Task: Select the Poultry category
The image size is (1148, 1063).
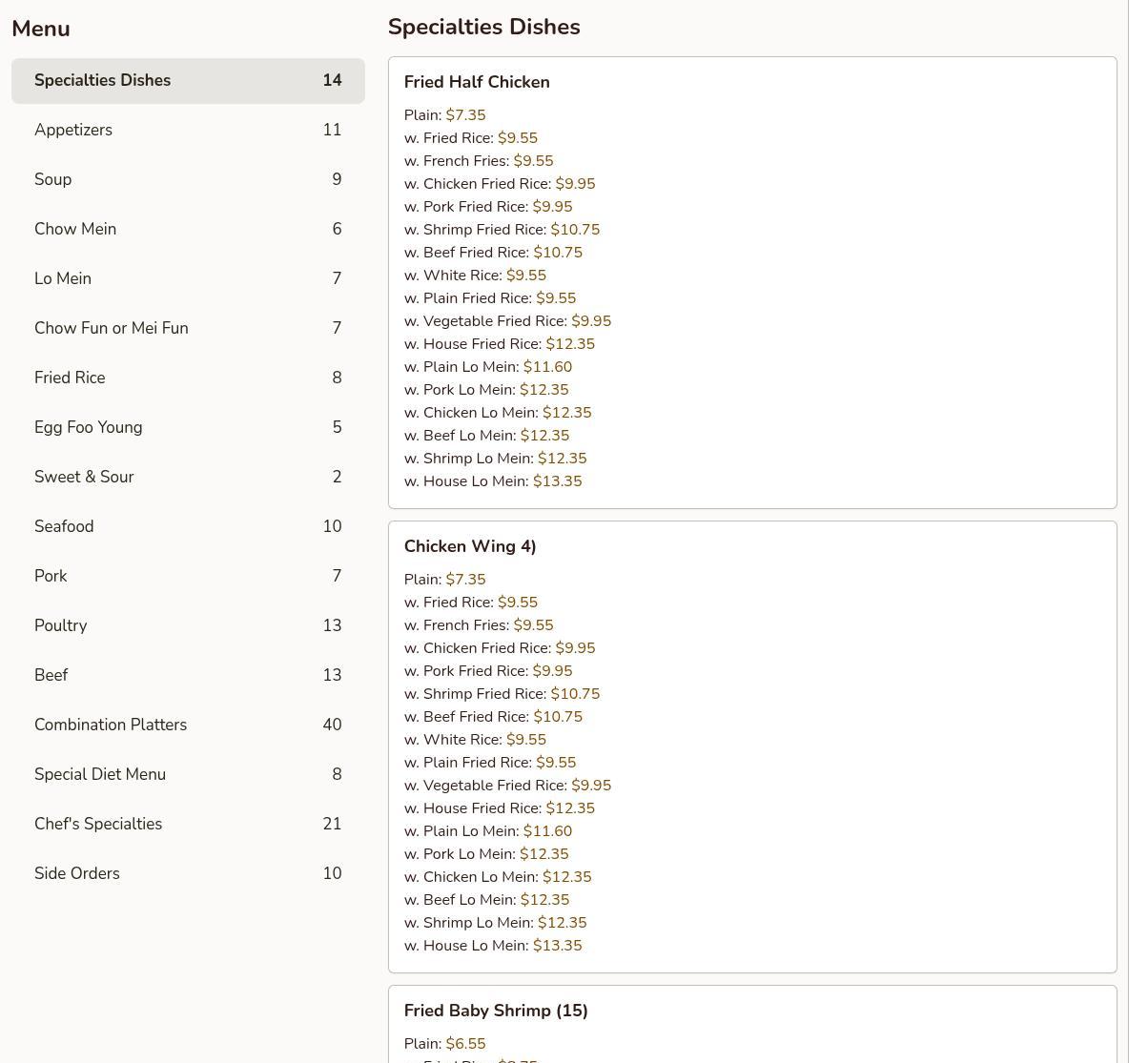Action: (188, 626)
